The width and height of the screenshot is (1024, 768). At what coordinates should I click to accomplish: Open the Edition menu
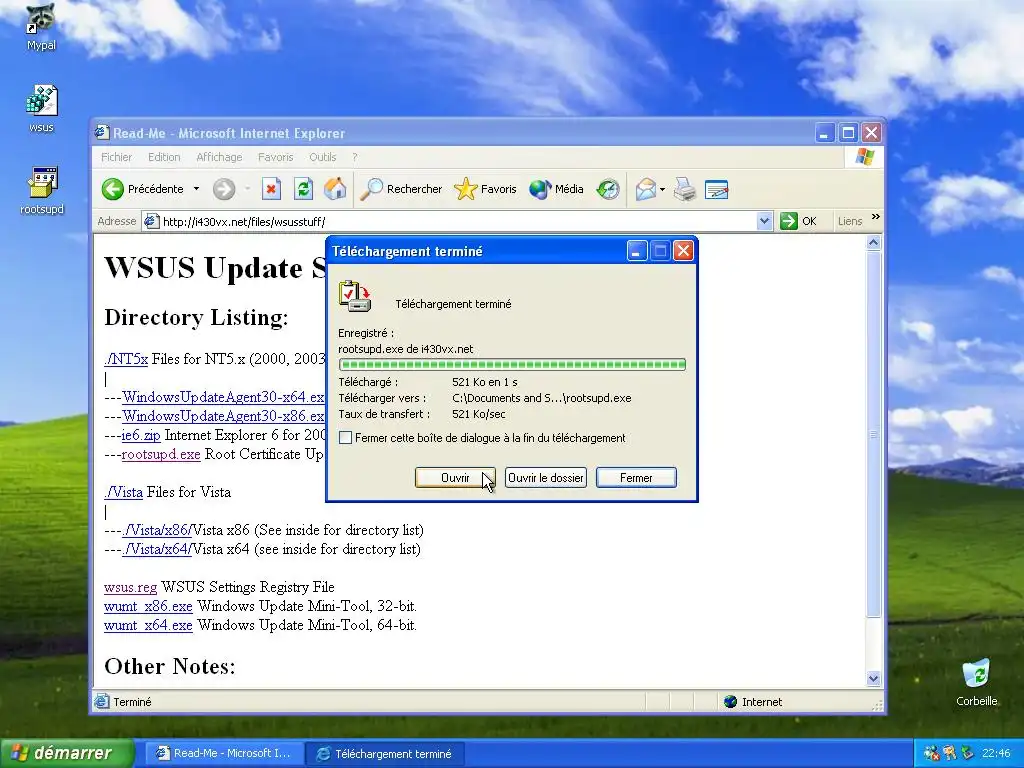pyautogui.click(x=164, y=157)
